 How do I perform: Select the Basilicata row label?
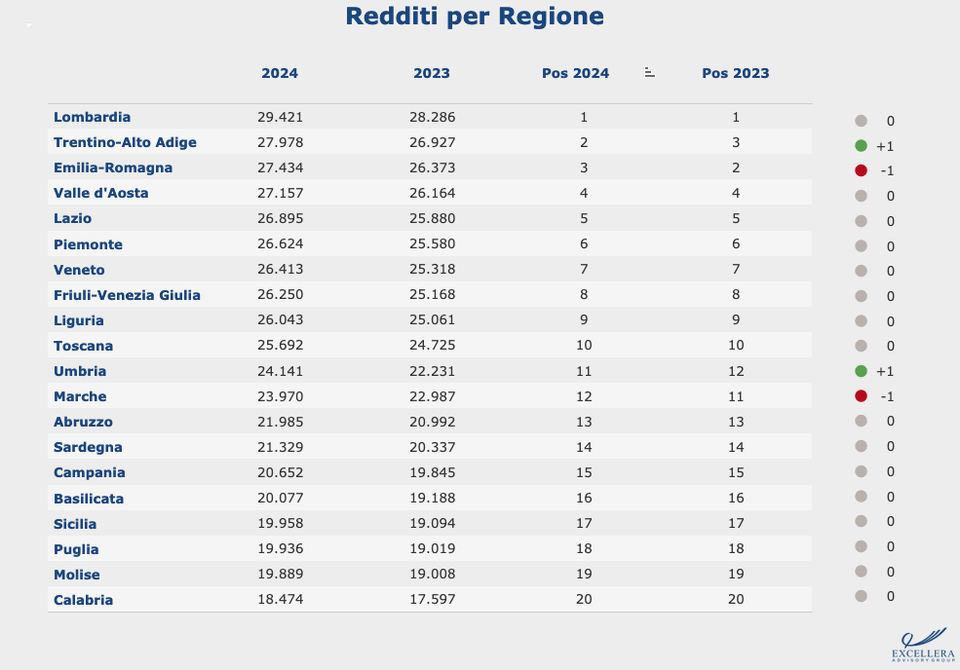point(89,498)
